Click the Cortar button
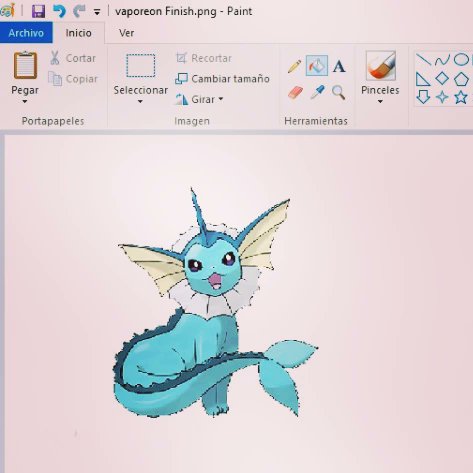Image resolution: width=473 pixels, height=473 pixels. (x=73, y=58)
